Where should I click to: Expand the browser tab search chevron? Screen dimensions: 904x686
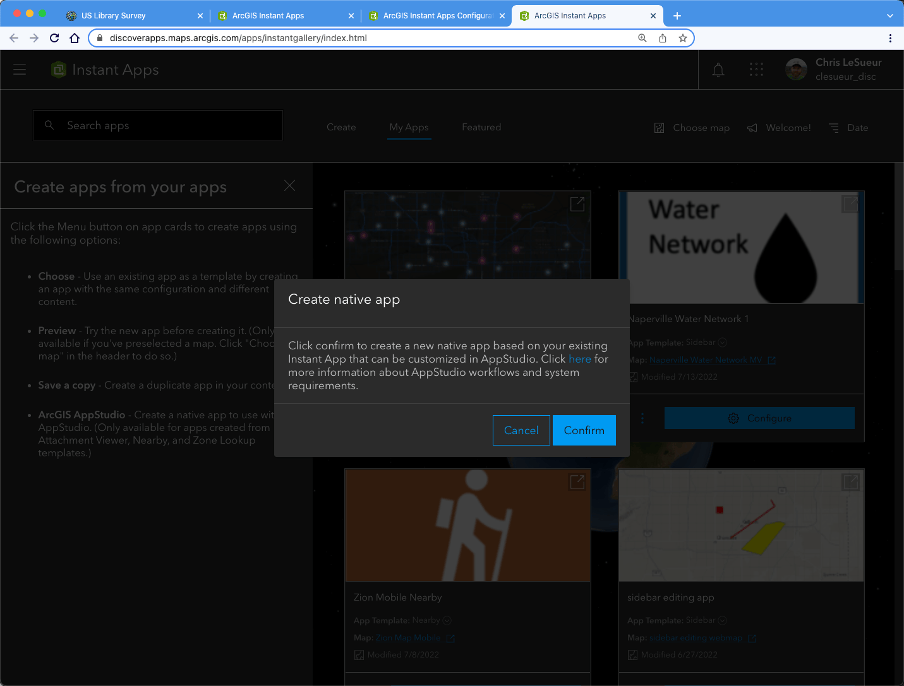click(x=890, y=16)
